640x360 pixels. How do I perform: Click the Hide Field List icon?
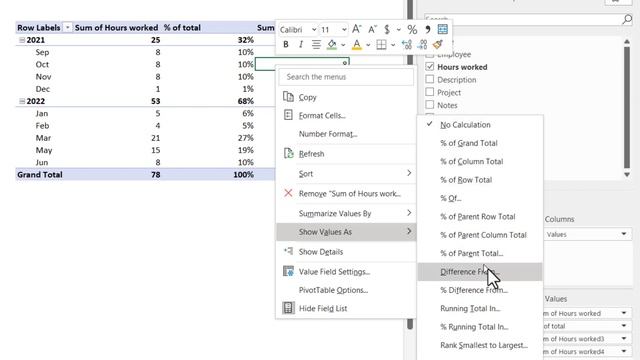(288, 308)
